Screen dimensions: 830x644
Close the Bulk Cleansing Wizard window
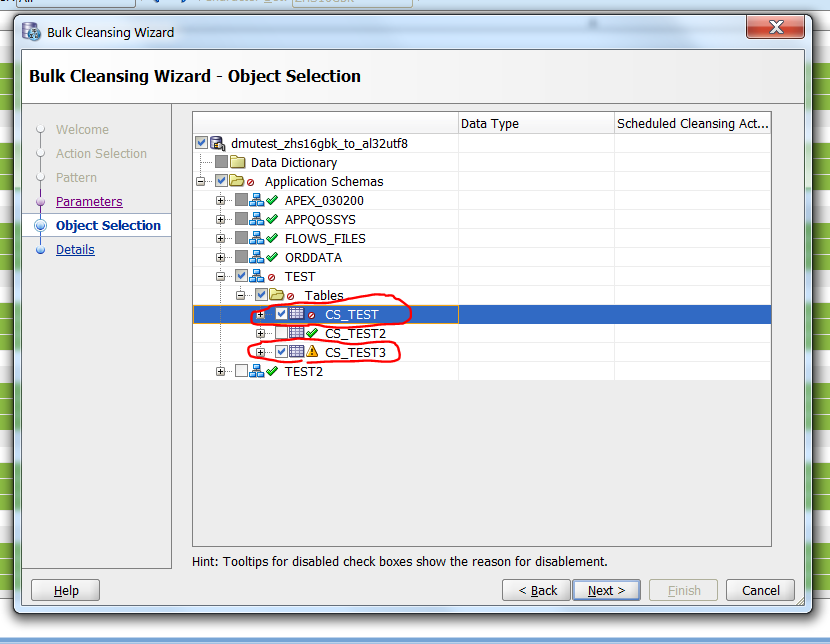pyautogui.click(x=776, y=27)
